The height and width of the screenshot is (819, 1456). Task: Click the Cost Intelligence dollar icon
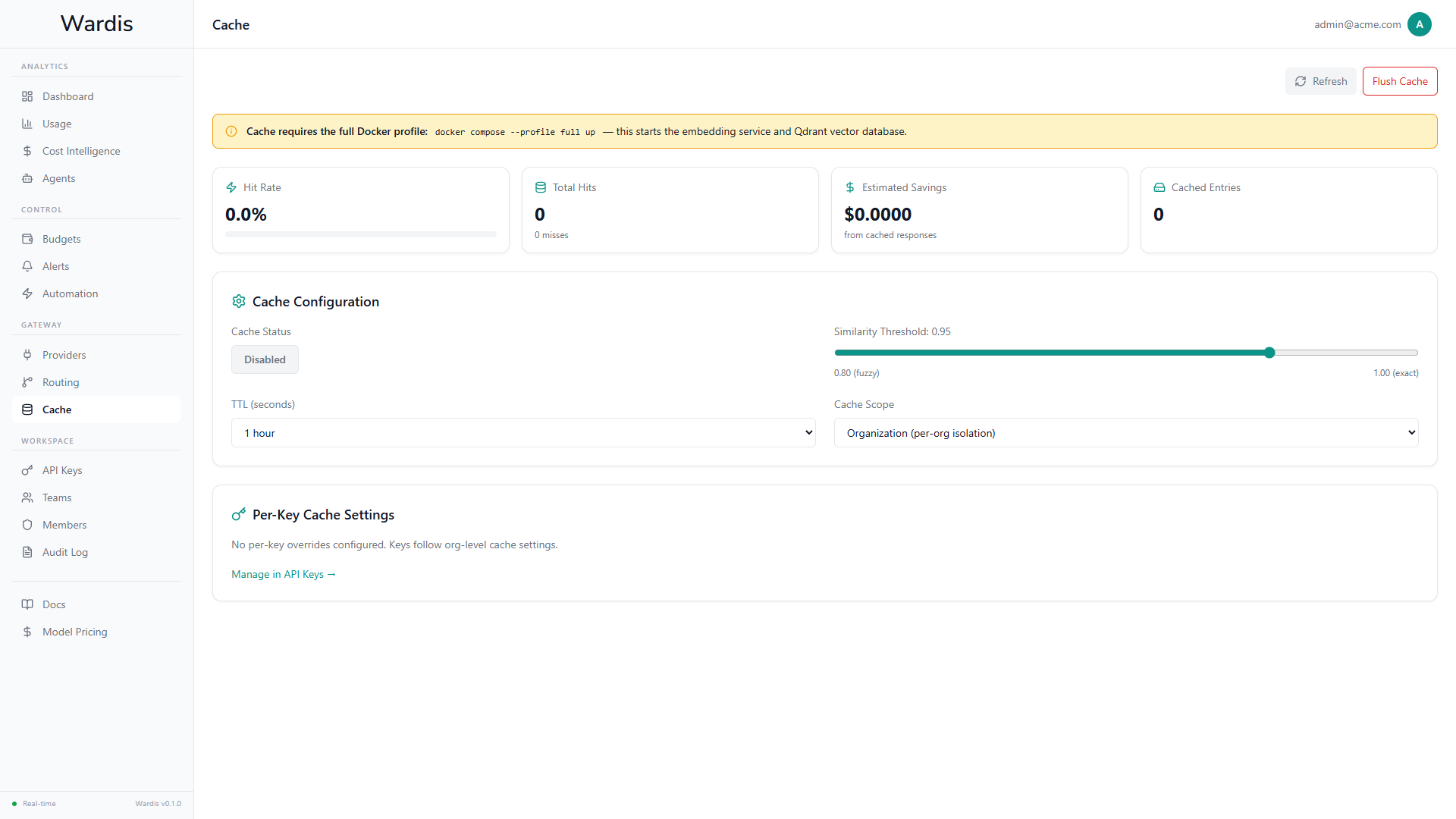pos(27,151)
